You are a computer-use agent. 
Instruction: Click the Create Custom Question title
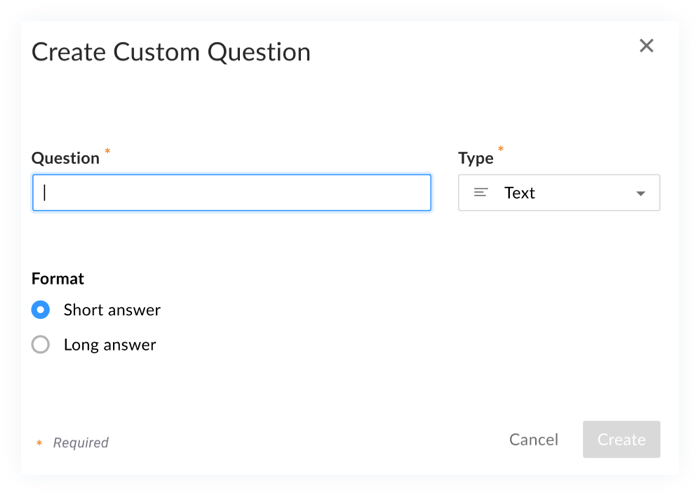click(171, 52)
